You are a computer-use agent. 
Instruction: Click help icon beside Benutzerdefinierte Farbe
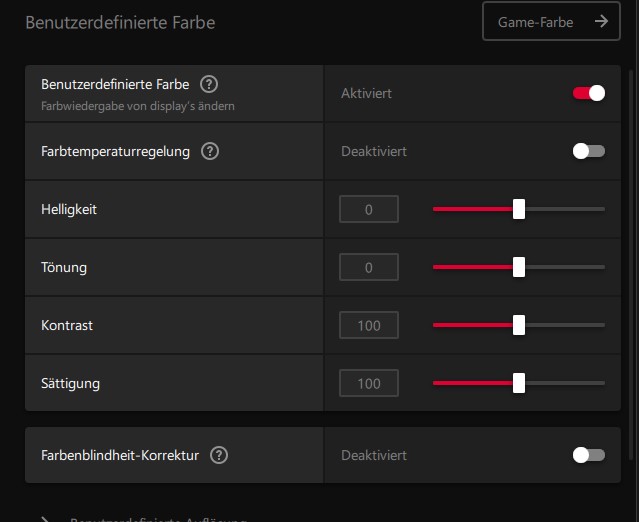click(x=209, y=85)
